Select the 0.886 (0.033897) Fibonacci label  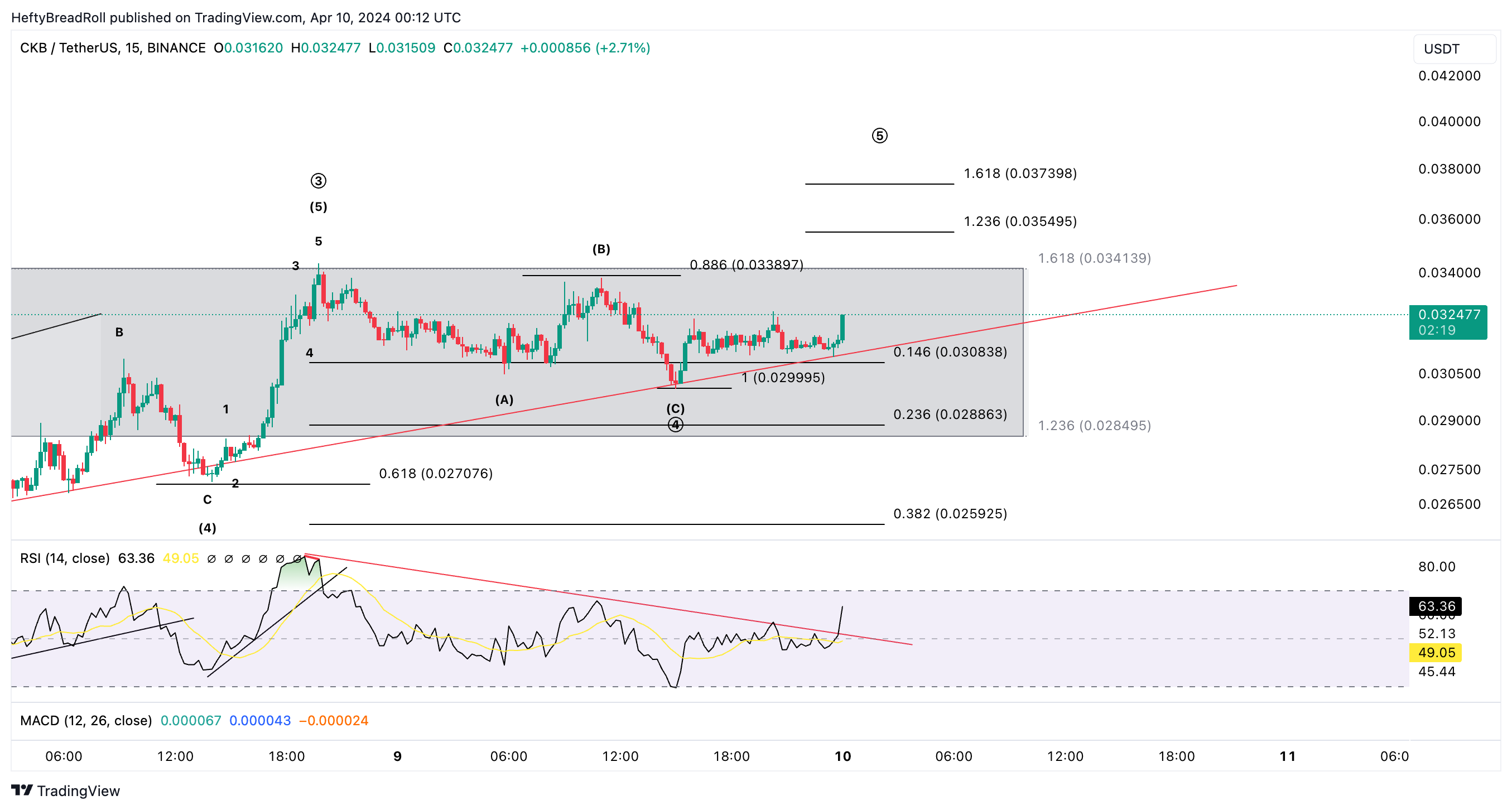pyautogui.click(x=746, y=265)
